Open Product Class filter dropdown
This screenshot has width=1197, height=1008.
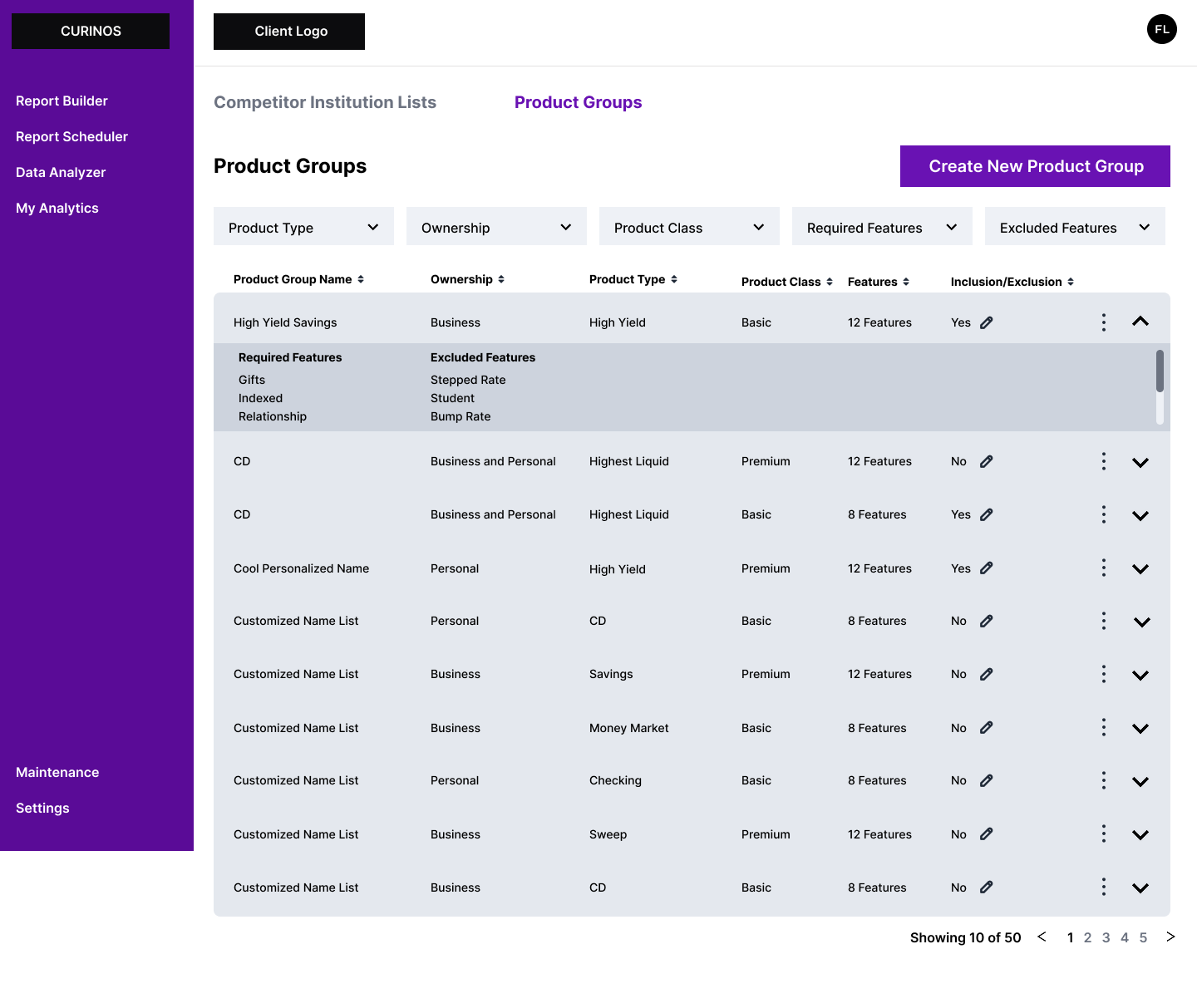689,226
